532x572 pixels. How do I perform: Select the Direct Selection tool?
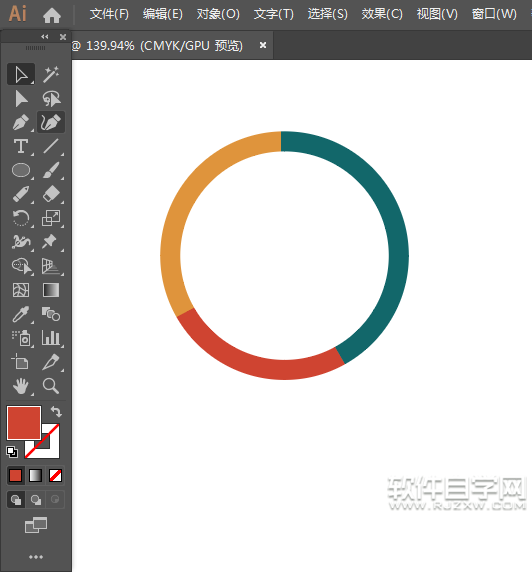point(21,98)
